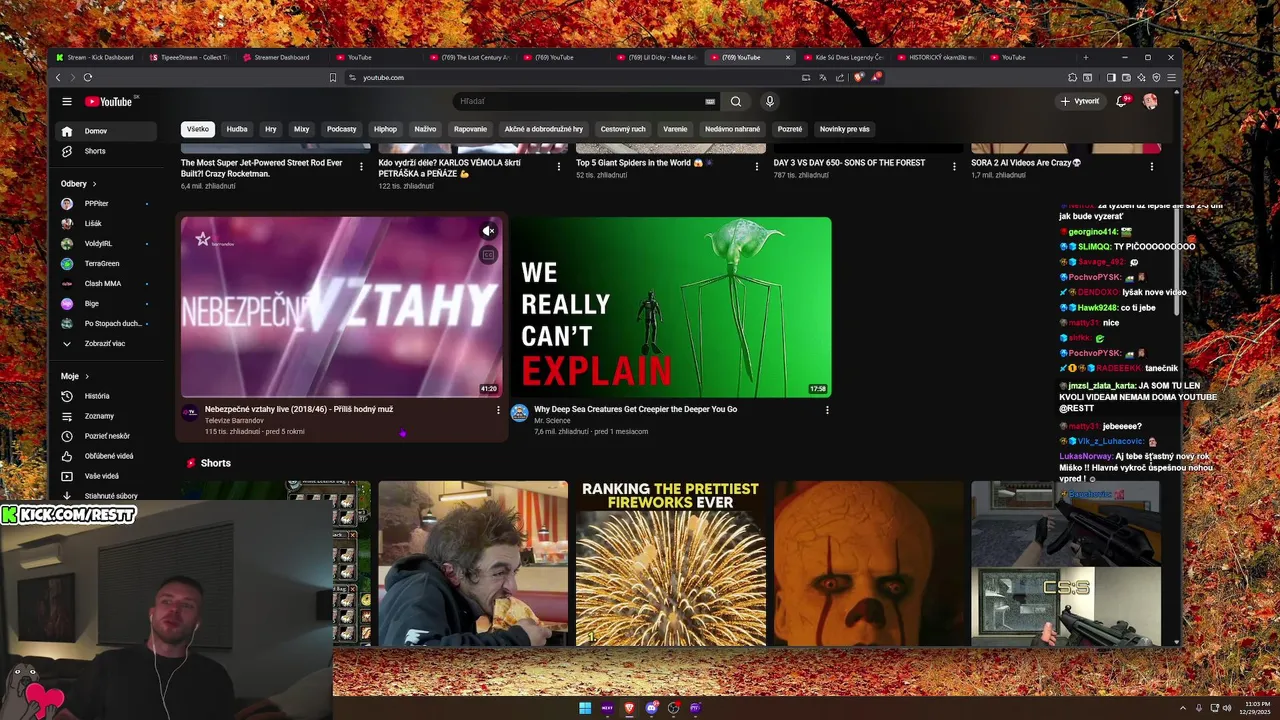Open the Brave Leo AI icon
Screen dimensions: 1280x720
[1141, 77]
